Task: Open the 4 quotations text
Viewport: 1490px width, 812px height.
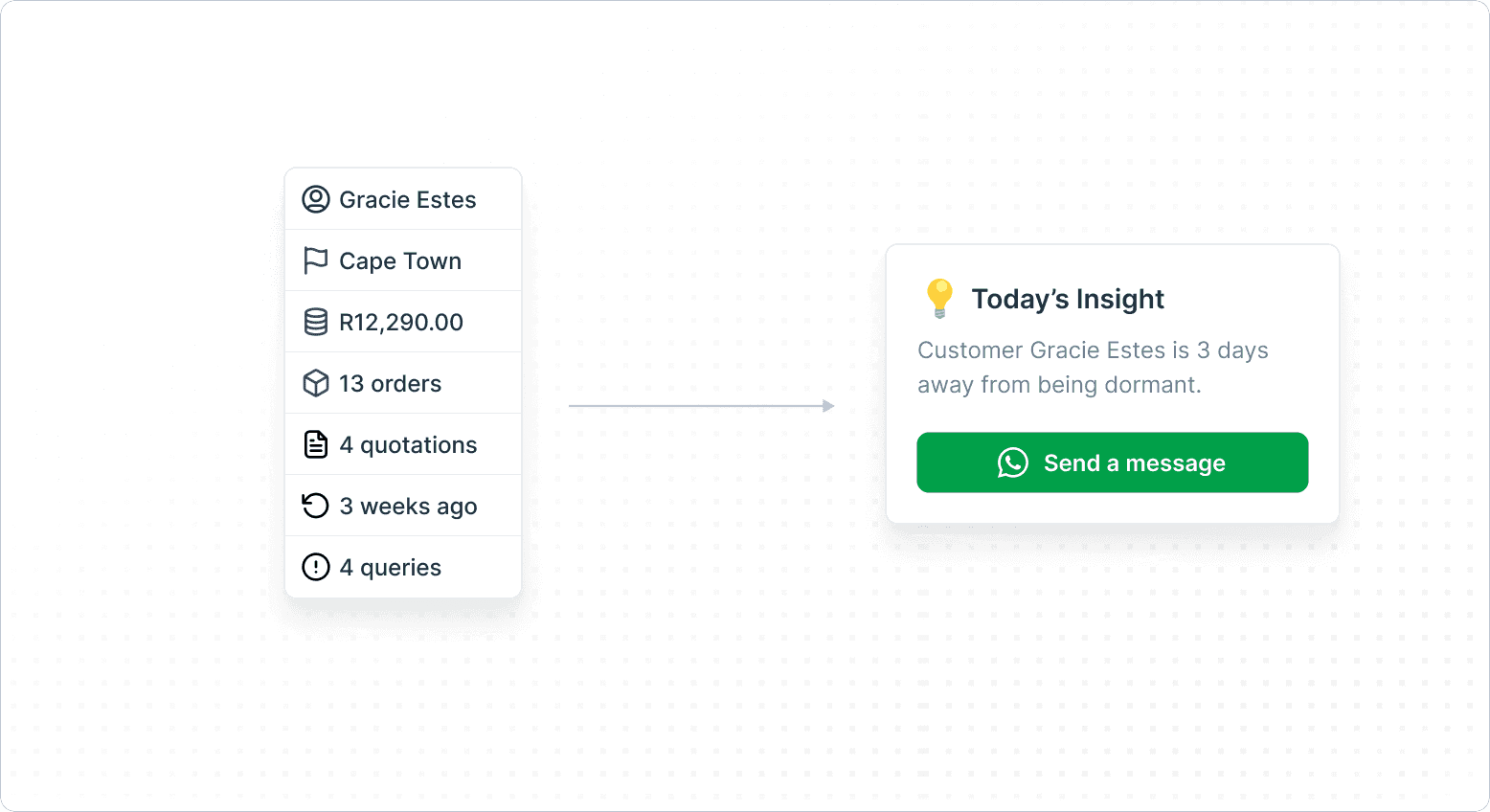Action: coord(408,444)
